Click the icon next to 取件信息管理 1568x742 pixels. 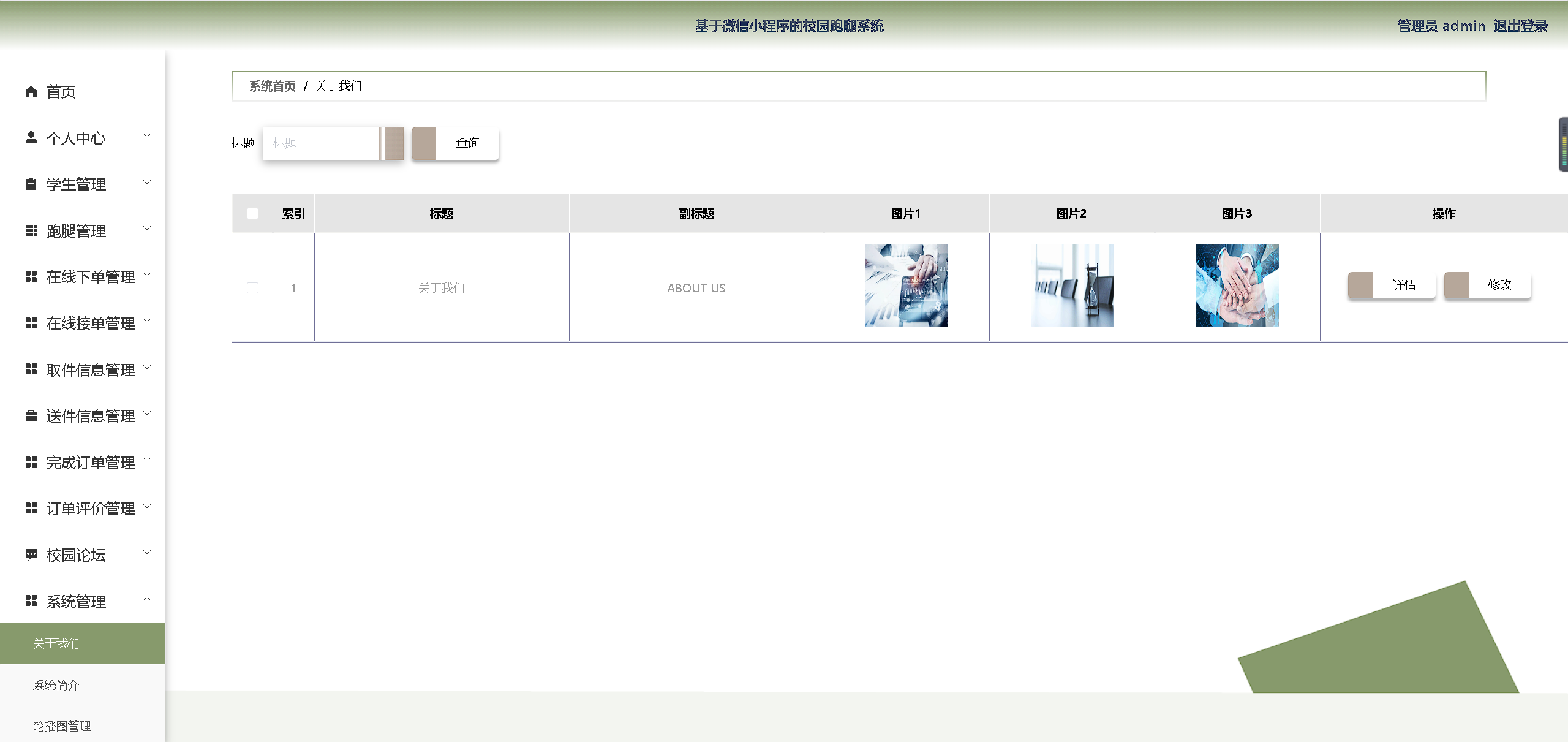coord(31,369)
